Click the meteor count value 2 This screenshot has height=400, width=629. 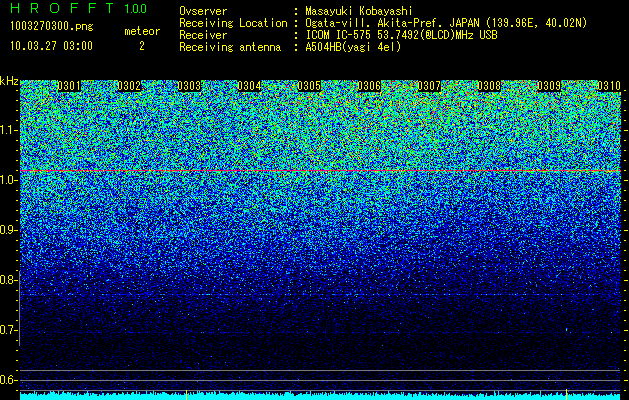[142, 46]
